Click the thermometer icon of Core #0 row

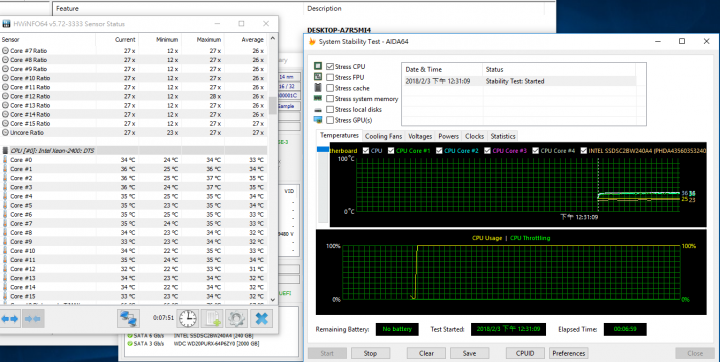click(x=6, y=160)
